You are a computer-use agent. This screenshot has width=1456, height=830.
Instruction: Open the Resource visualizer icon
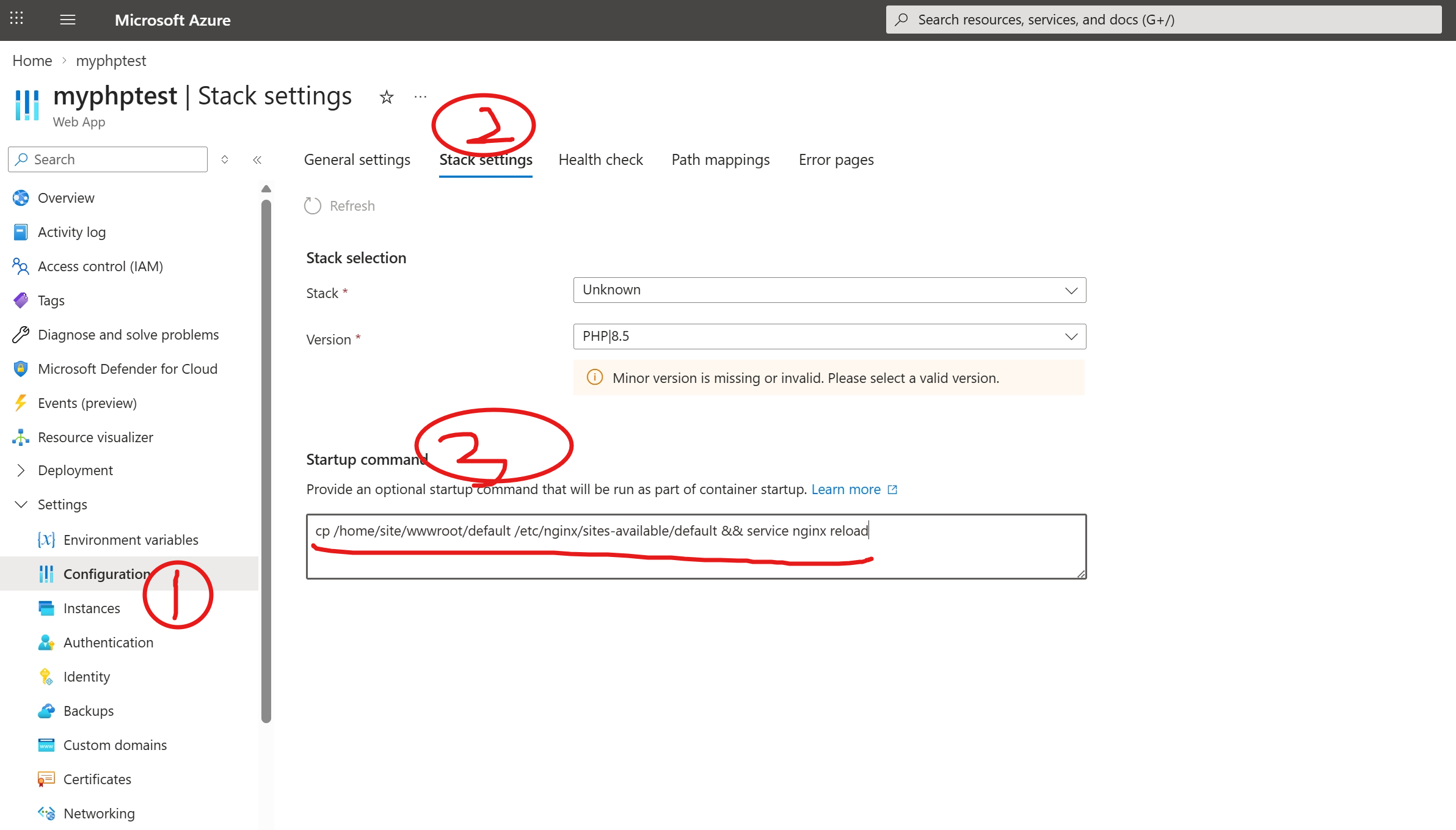(x=21, y=437)
